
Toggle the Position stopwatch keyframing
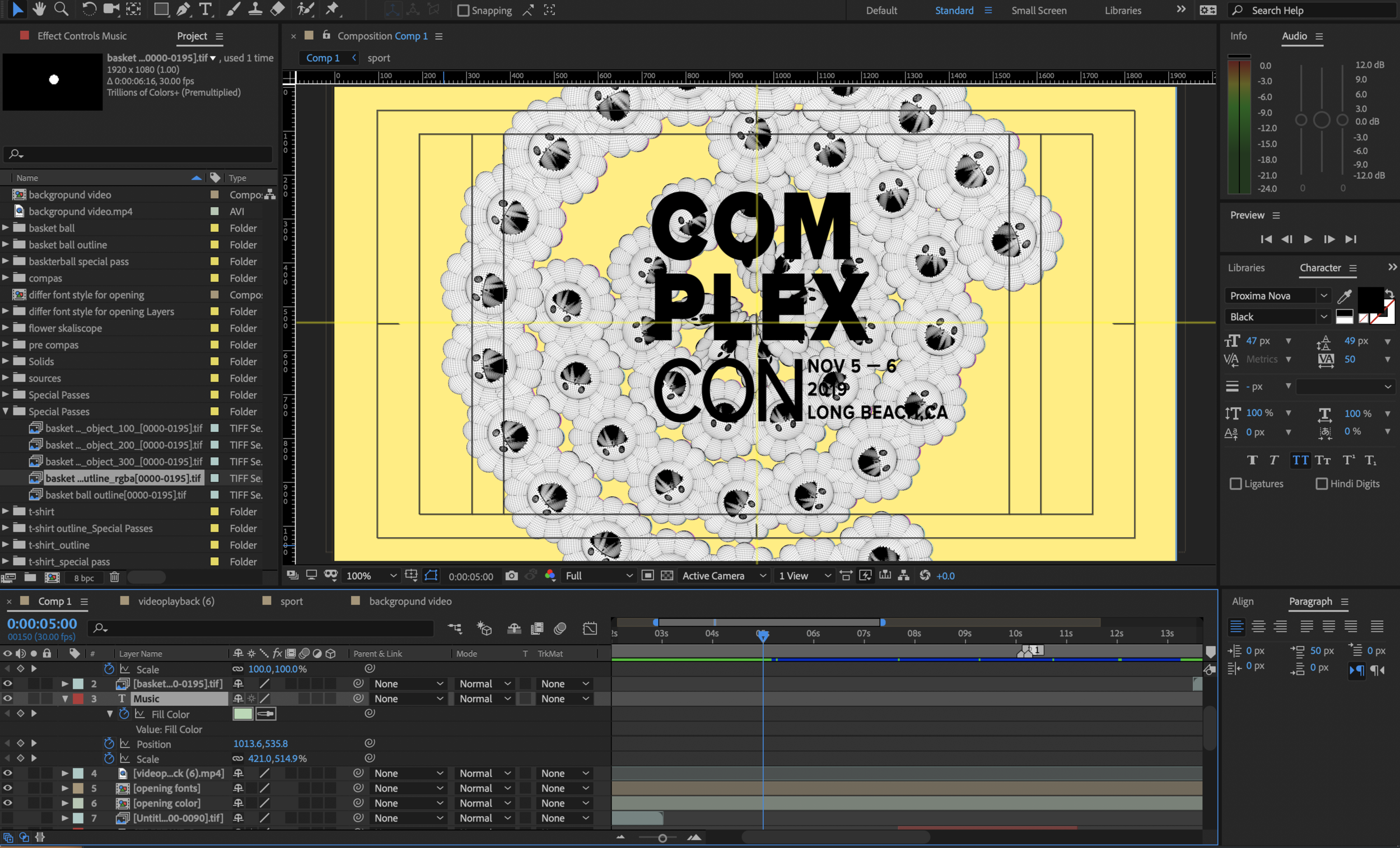(x=109, y=743)
